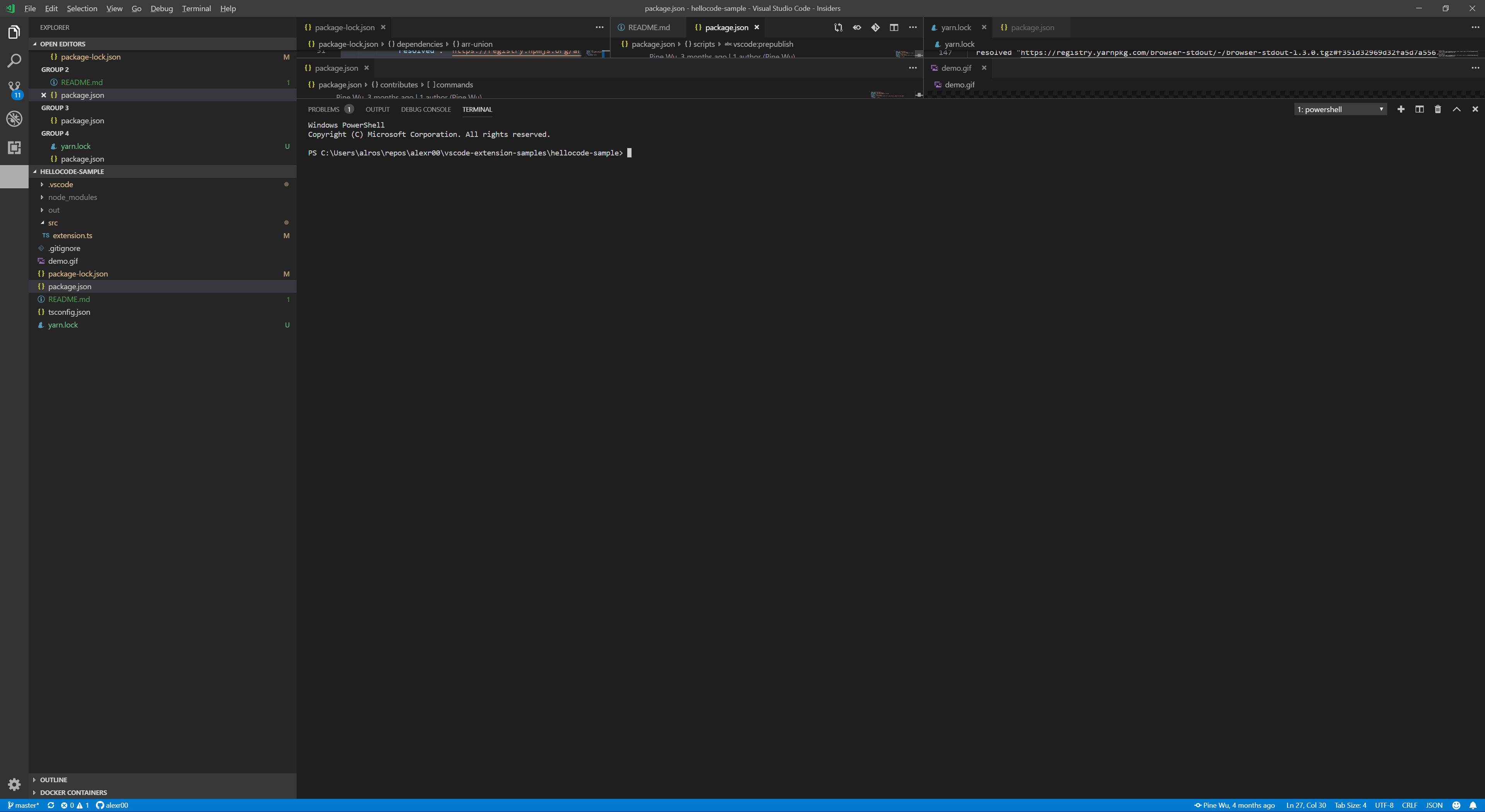Open the Terminal menu in the menu bar

[x=196, y=8]
